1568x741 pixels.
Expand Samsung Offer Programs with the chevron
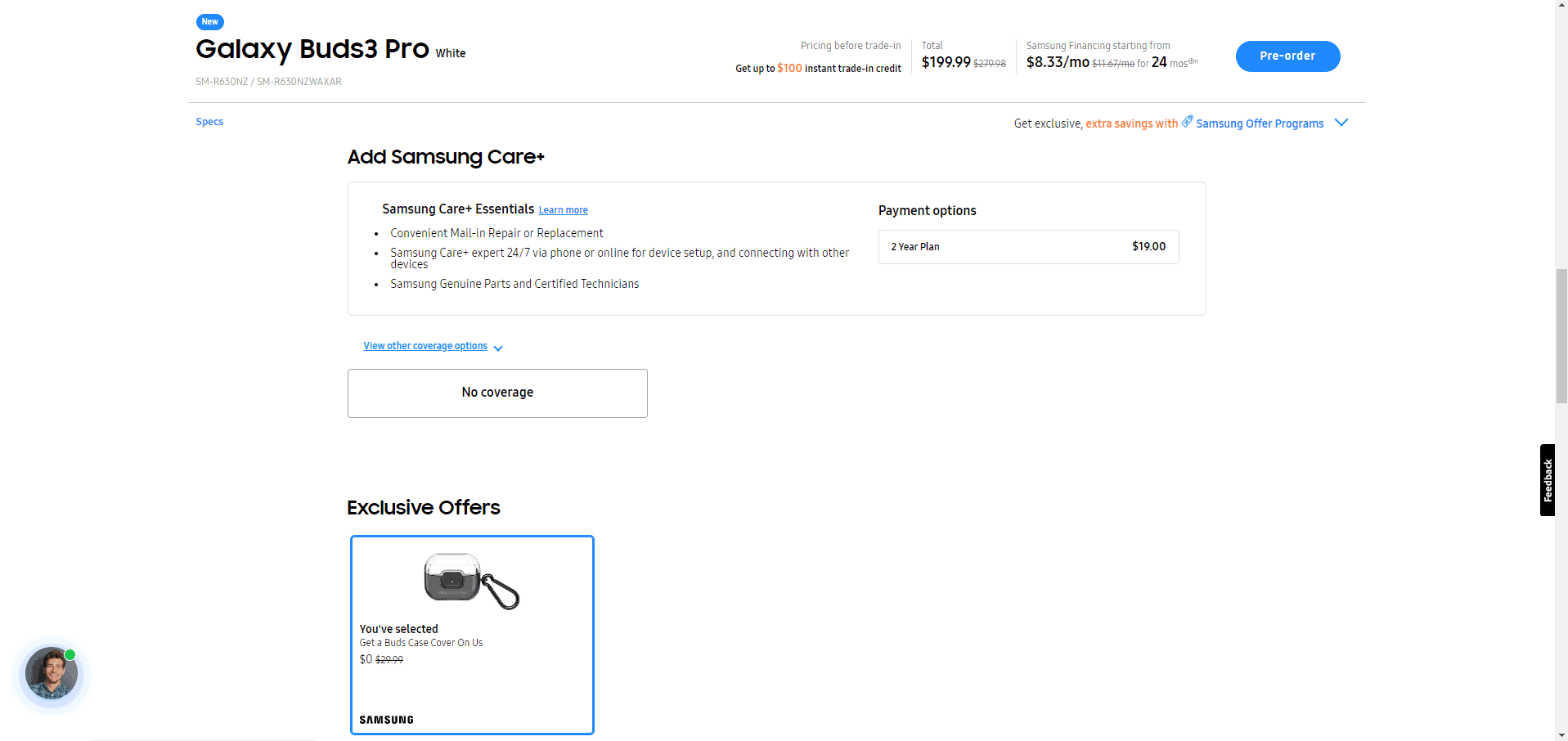1341,123
